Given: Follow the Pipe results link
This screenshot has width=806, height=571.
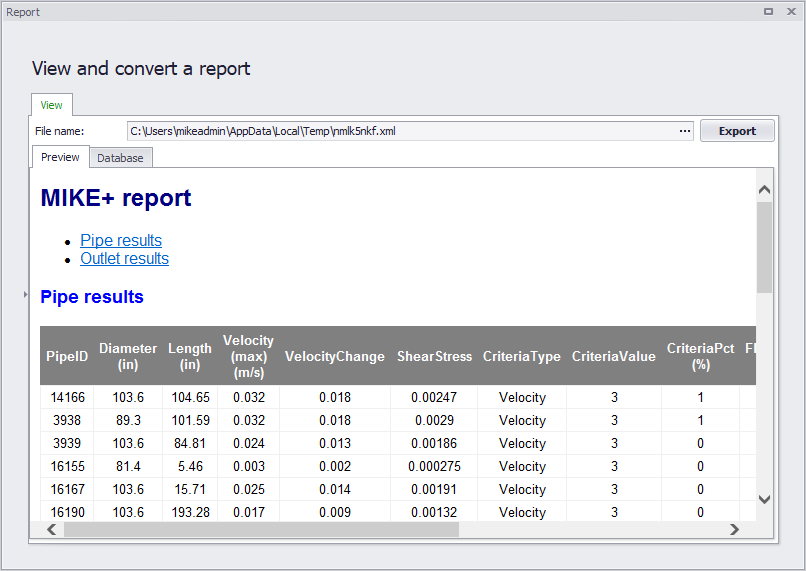Looking at the screenshot, I should [x=121, y=240].
